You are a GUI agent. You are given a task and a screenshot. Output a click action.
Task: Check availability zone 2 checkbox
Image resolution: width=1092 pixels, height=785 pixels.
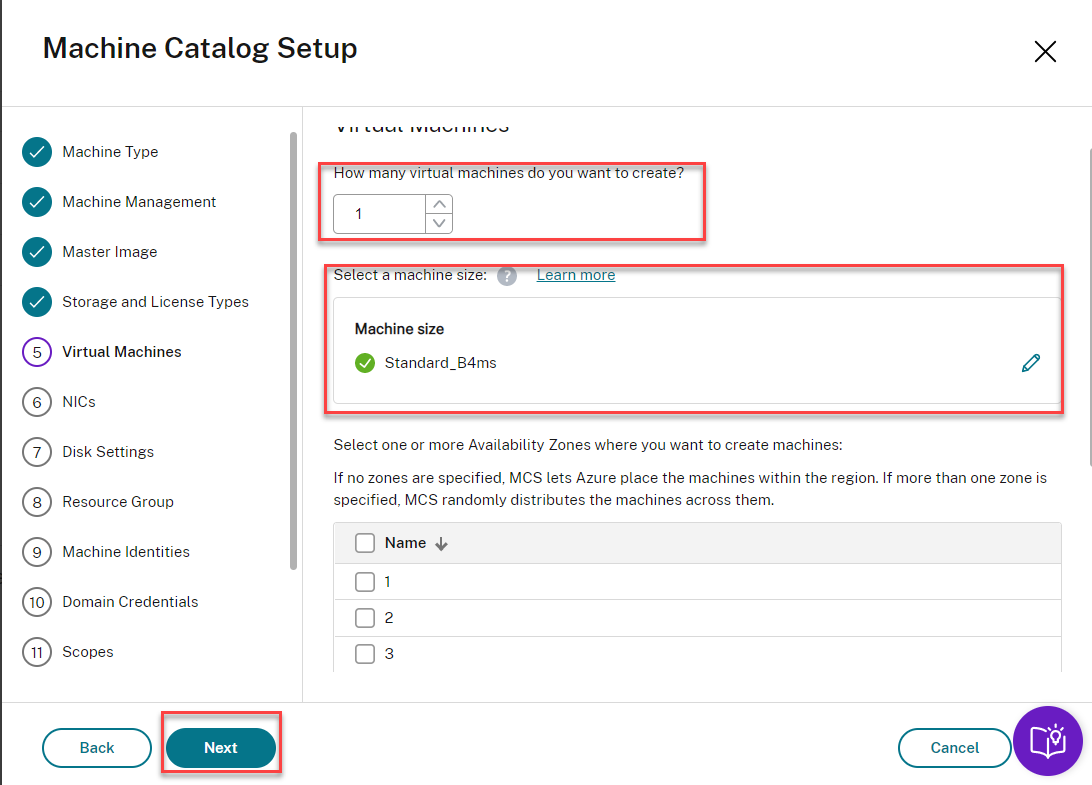pyautogui.click(x=365, y=618)
